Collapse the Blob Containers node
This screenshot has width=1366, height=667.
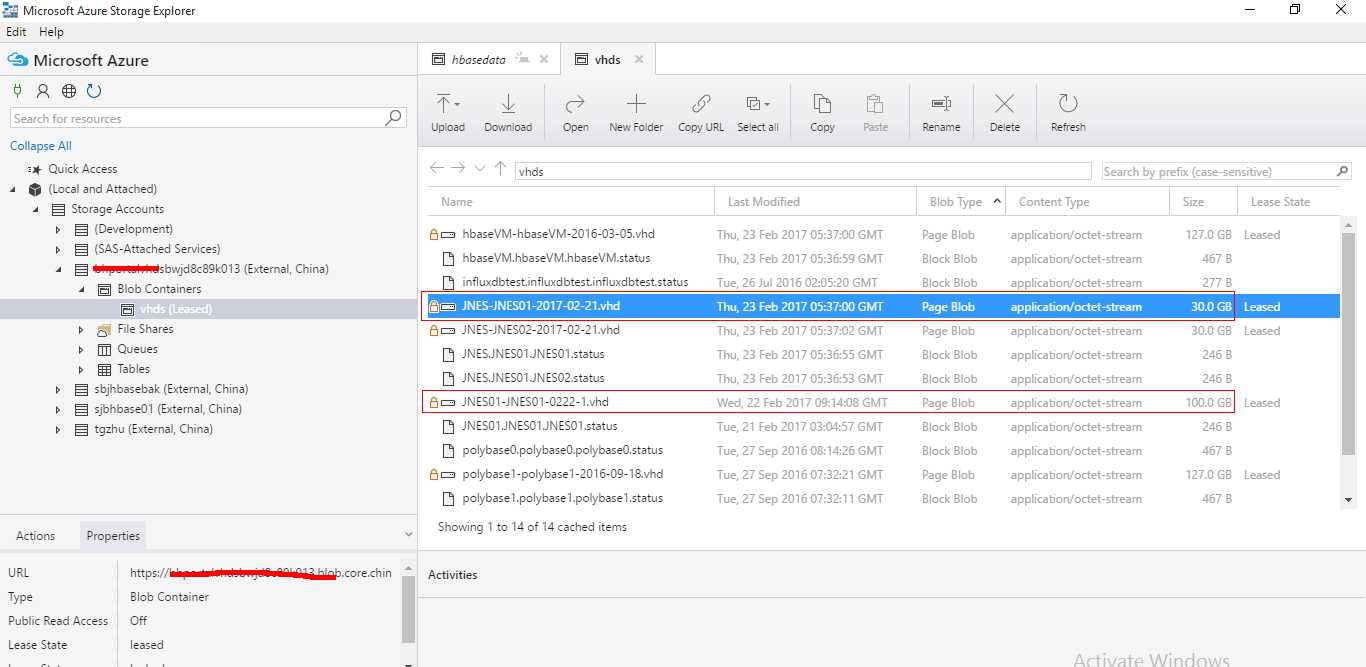pos(81,289)
